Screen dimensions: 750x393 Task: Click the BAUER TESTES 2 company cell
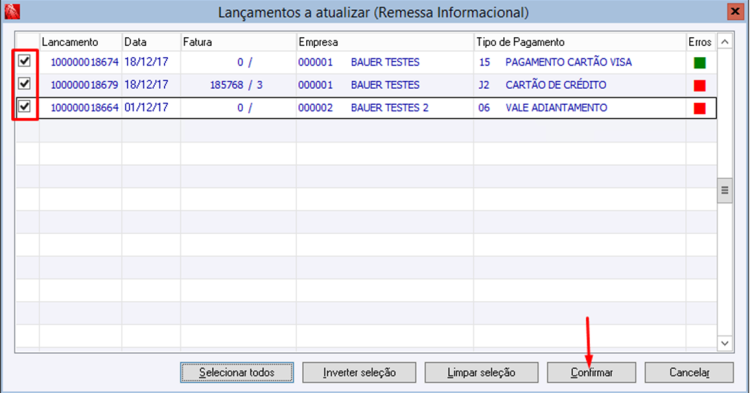[390, 108]
